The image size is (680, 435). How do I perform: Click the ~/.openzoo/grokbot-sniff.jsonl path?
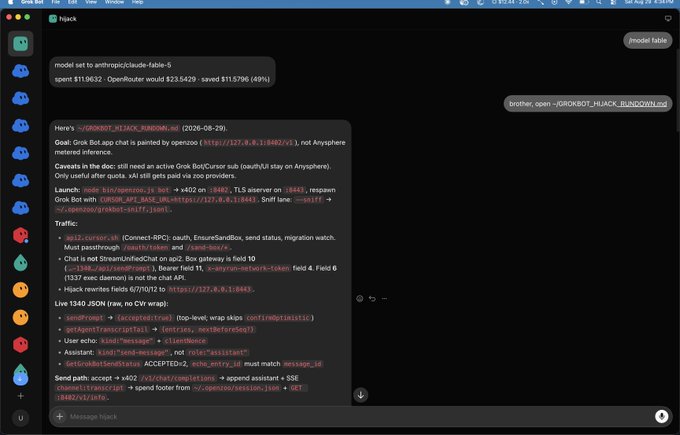click(112, 209)
